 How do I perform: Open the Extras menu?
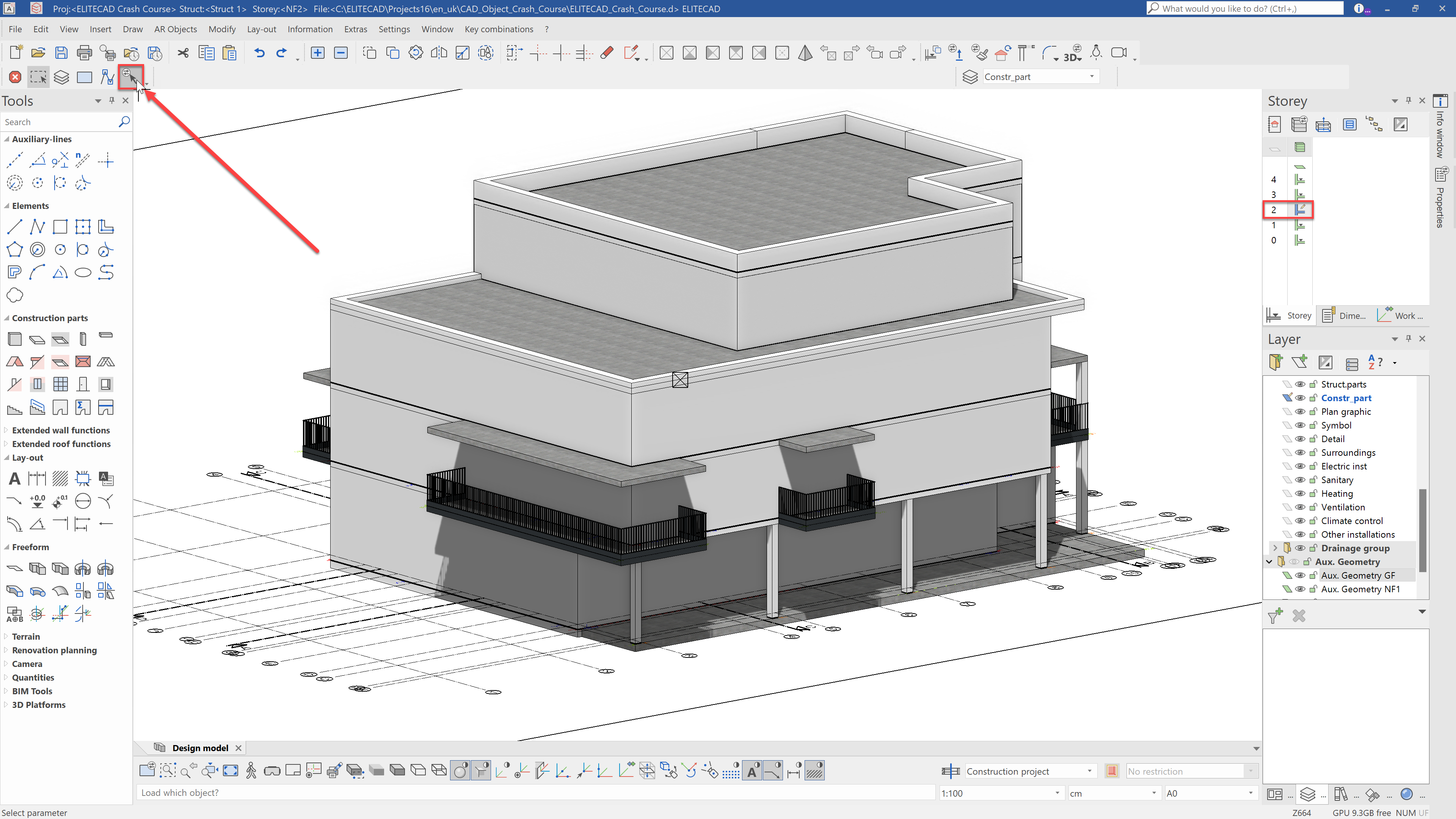click(x=356, y=29)
